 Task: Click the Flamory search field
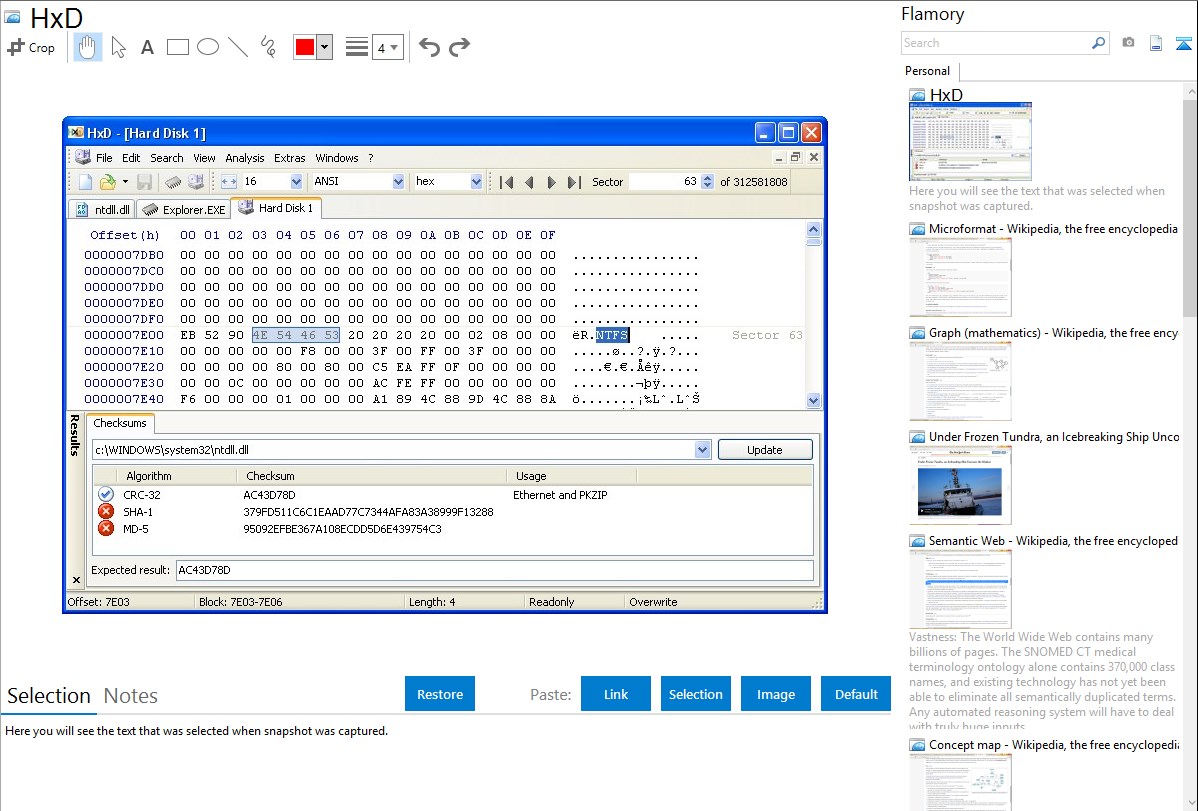click(996, 43)
